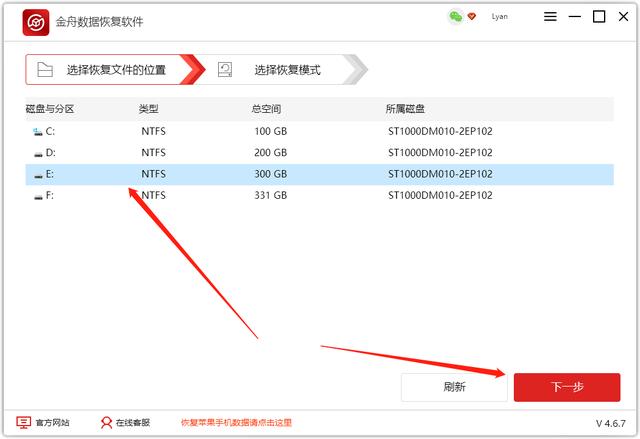
Task: Click the D: drive icon
Action: point(38,153)
